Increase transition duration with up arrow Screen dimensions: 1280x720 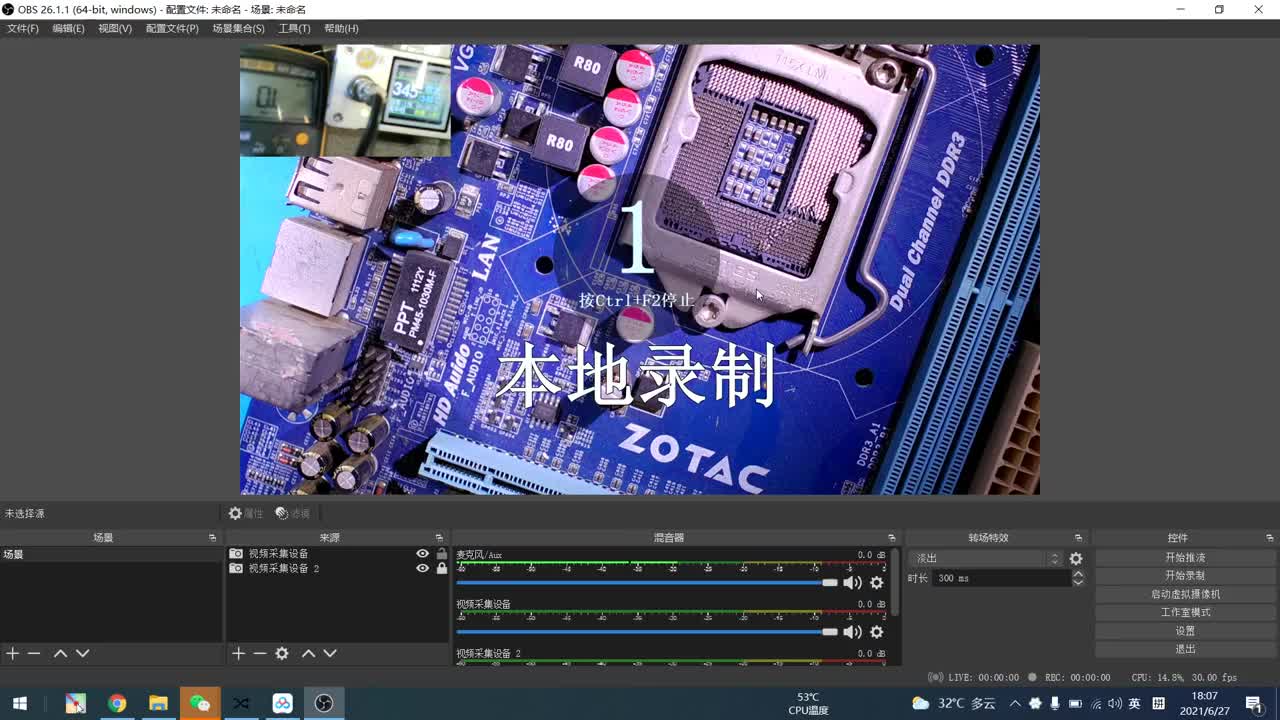[x=1078, y=574]
